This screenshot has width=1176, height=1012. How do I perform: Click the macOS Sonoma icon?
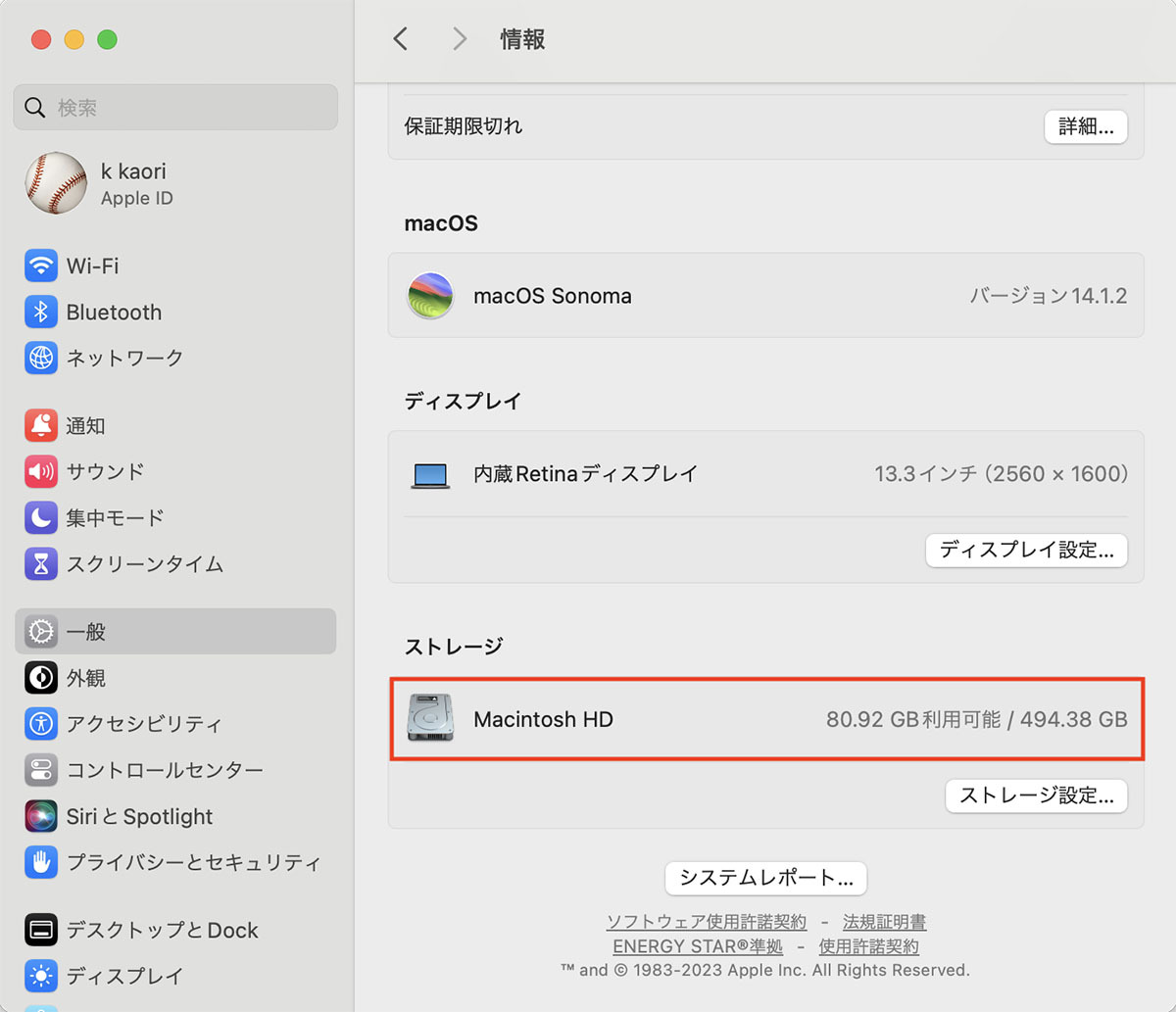click(430, 296)
